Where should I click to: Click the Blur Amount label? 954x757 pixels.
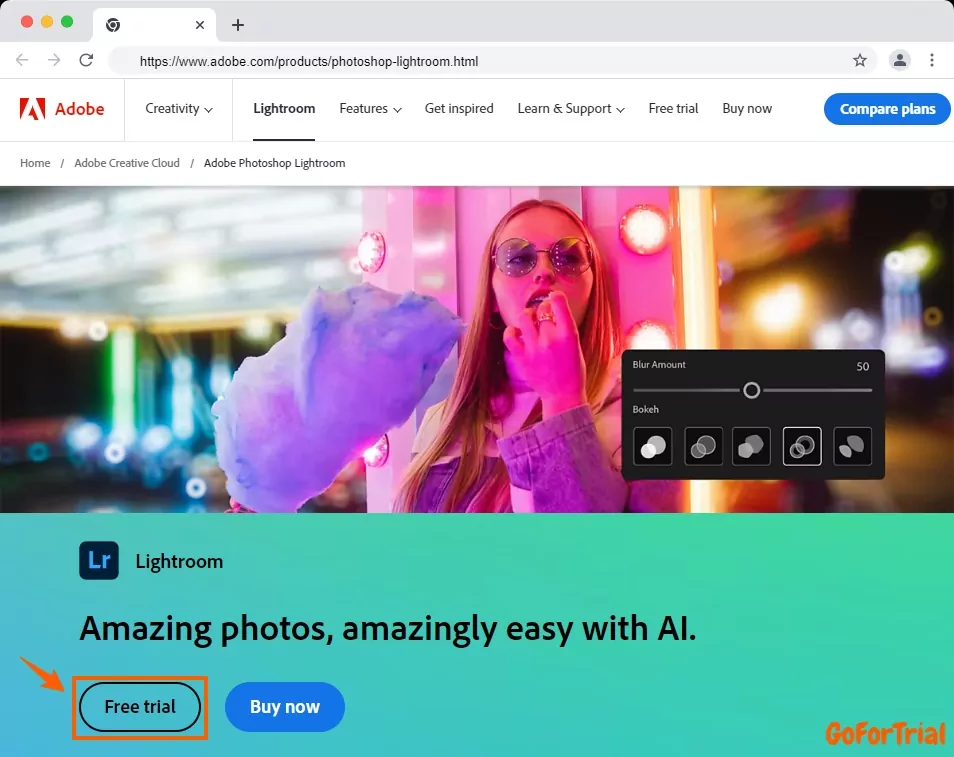pos(659,365)
